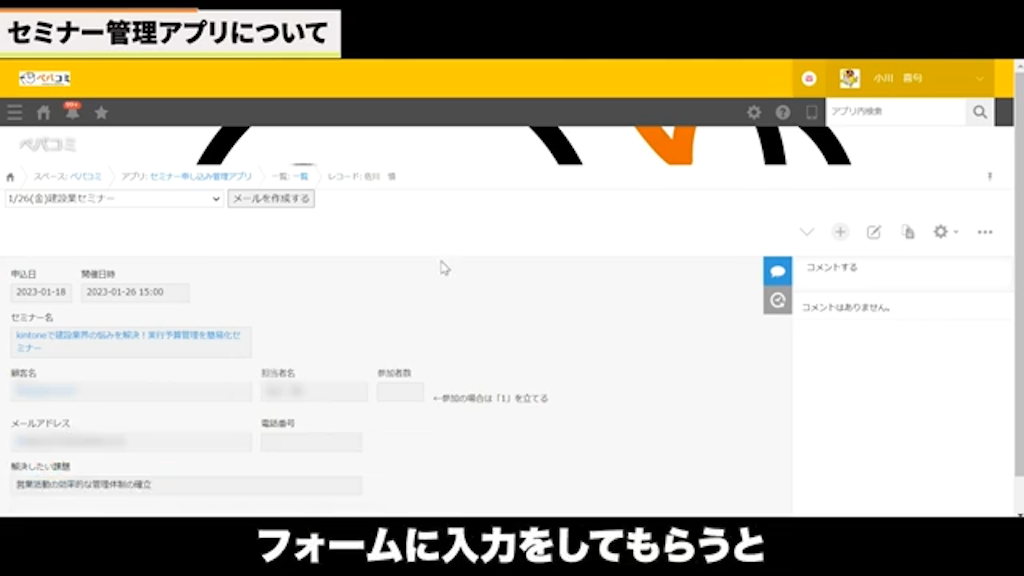This screenshot has width=1024, height=576.
Task: Click the help question mark icon
Action: (782, 112)
